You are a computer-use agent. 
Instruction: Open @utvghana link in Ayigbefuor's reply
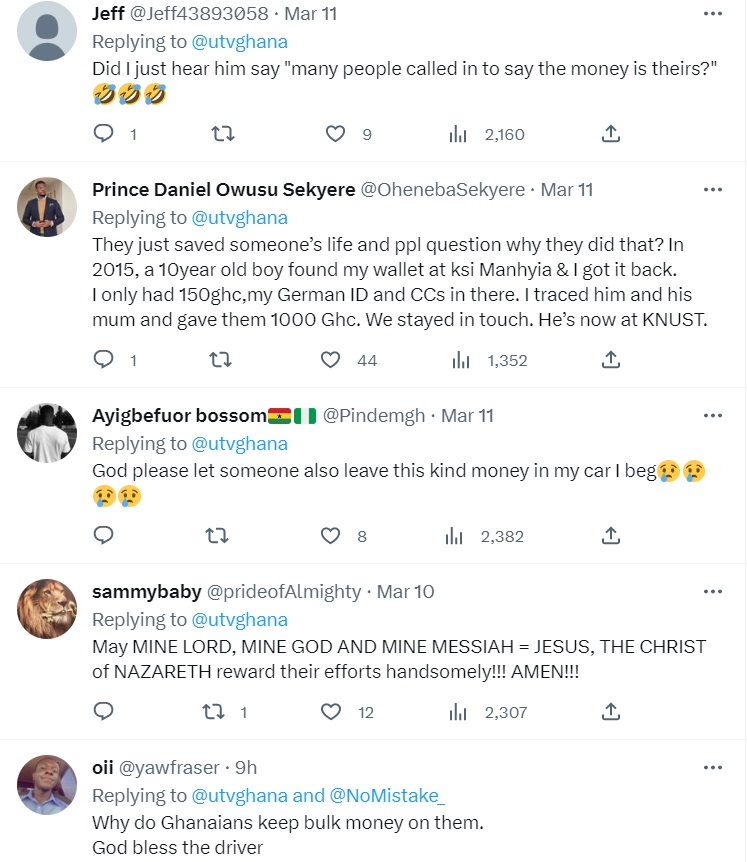[239, 443]
